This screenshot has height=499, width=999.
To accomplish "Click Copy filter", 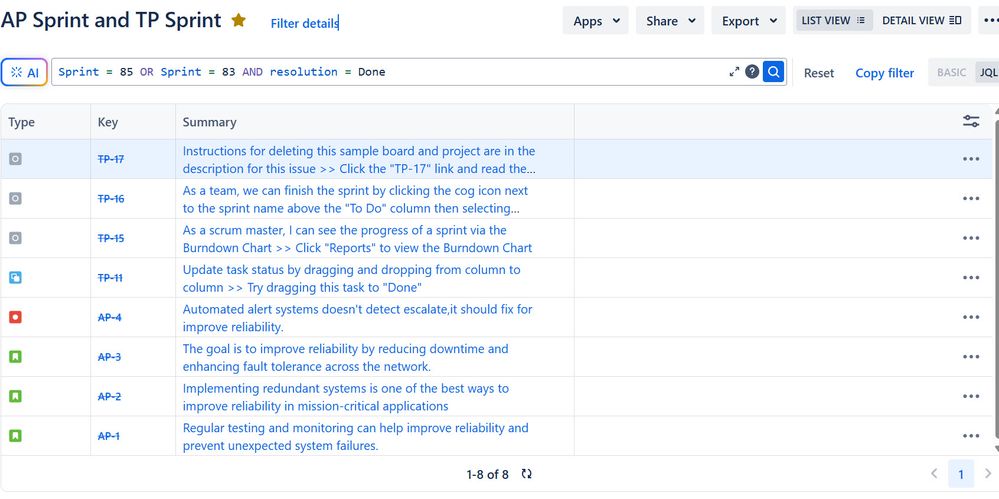I will pos(884,73).
